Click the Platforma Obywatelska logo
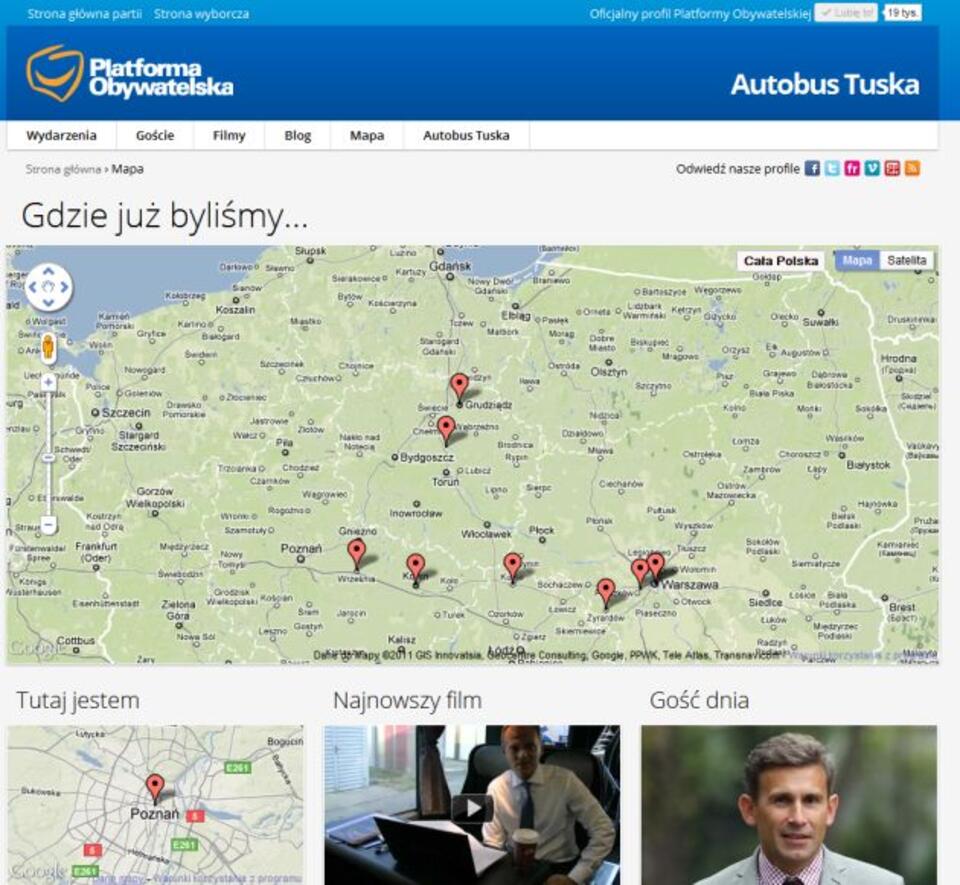 (x=130, y=73)
